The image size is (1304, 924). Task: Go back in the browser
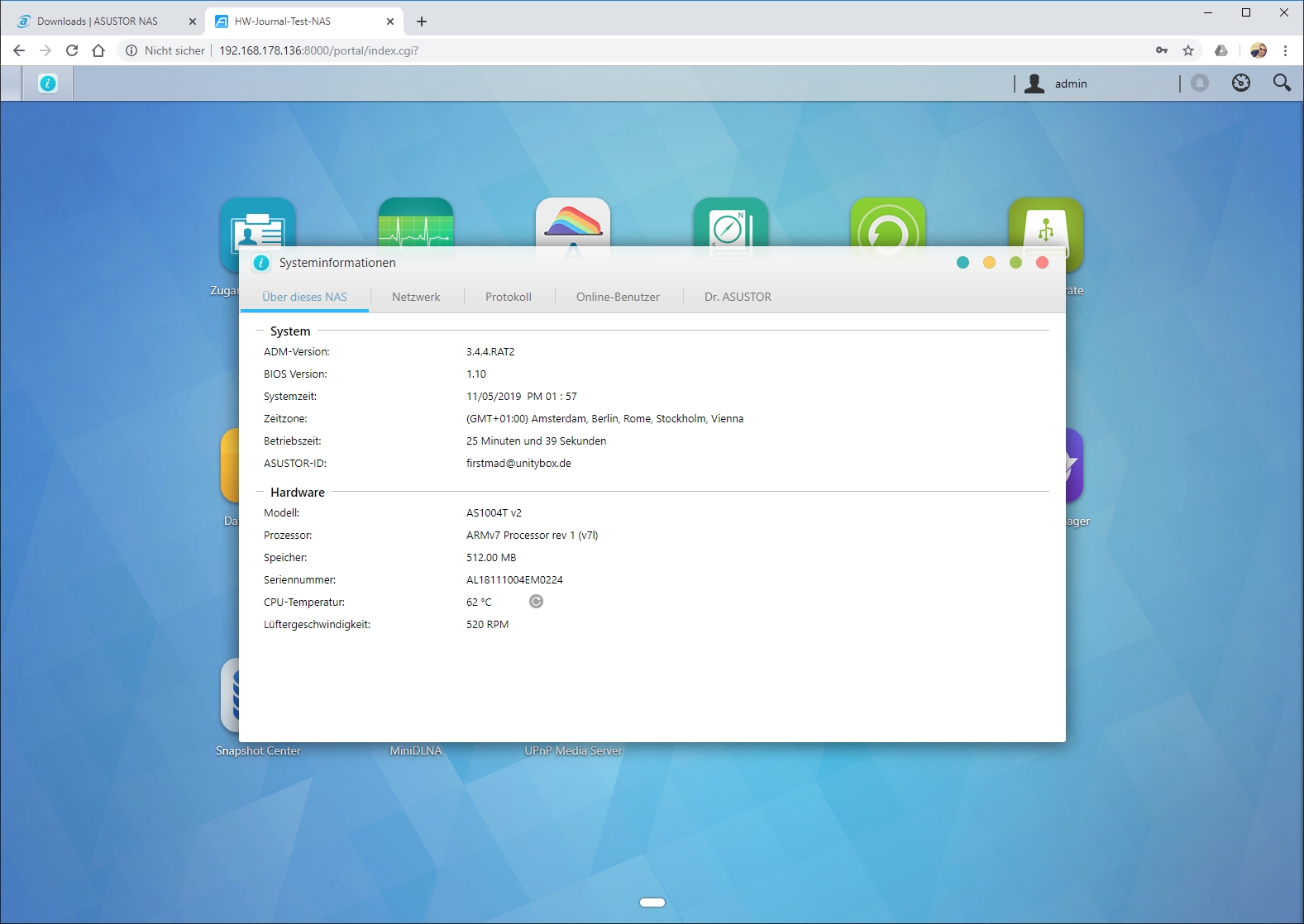pos(19,50)
